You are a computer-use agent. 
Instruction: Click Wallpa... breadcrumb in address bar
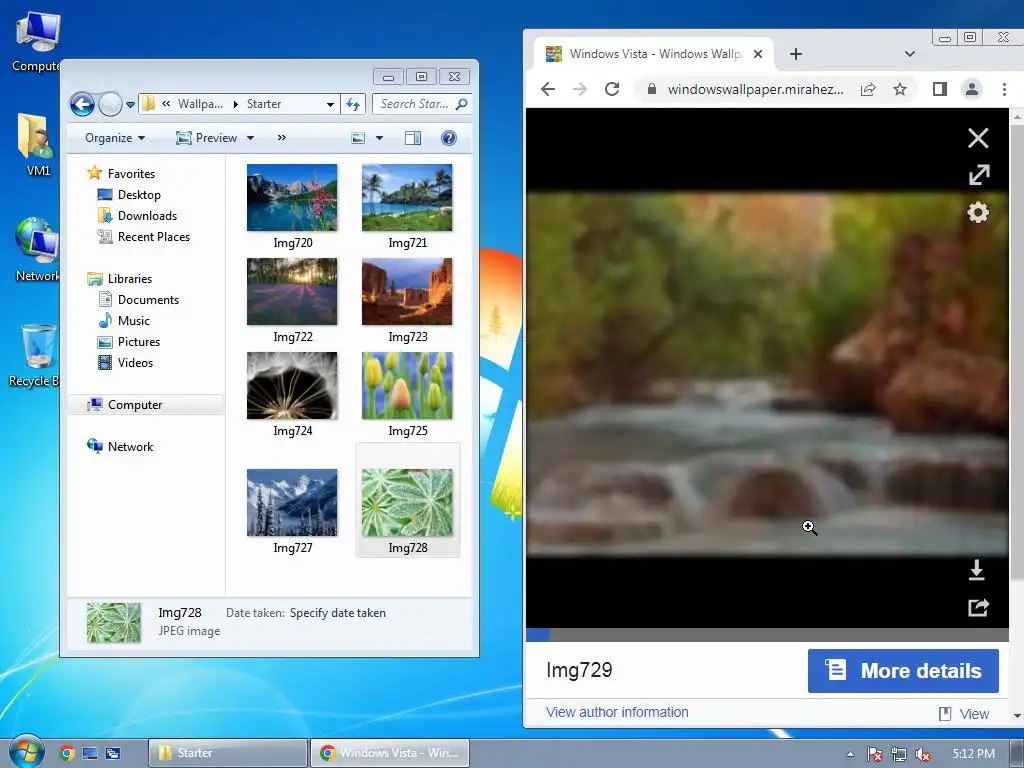pyautogui.click(x=200, y=104)
